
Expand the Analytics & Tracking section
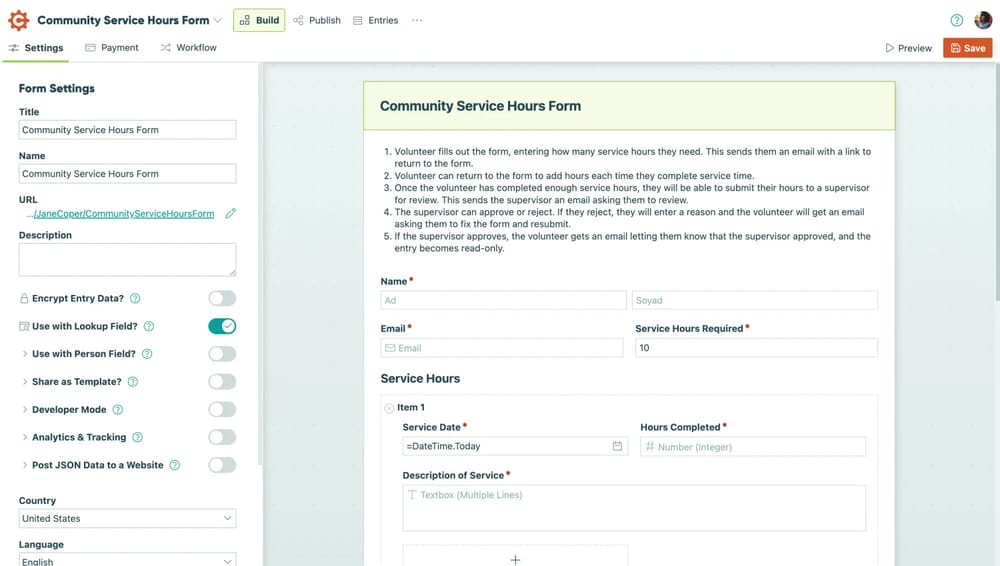tap(25, 438)
